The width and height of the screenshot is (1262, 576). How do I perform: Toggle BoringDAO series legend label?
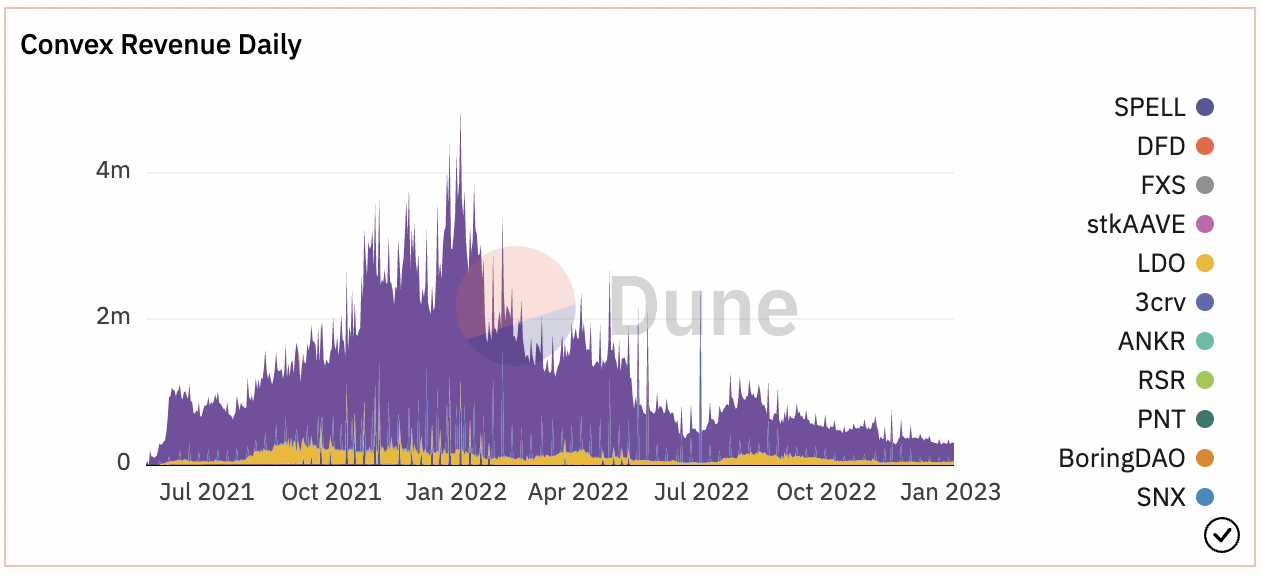pos(1121,459)
